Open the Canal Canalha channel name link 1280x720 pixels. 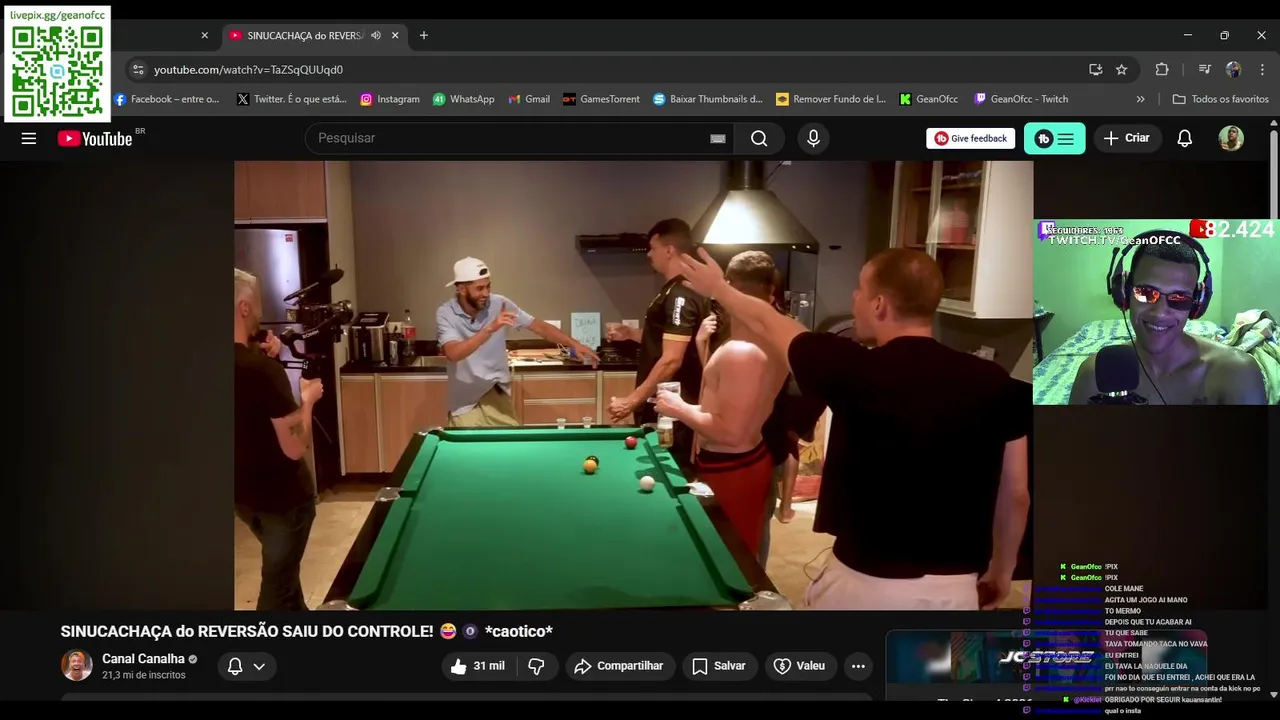143,659
